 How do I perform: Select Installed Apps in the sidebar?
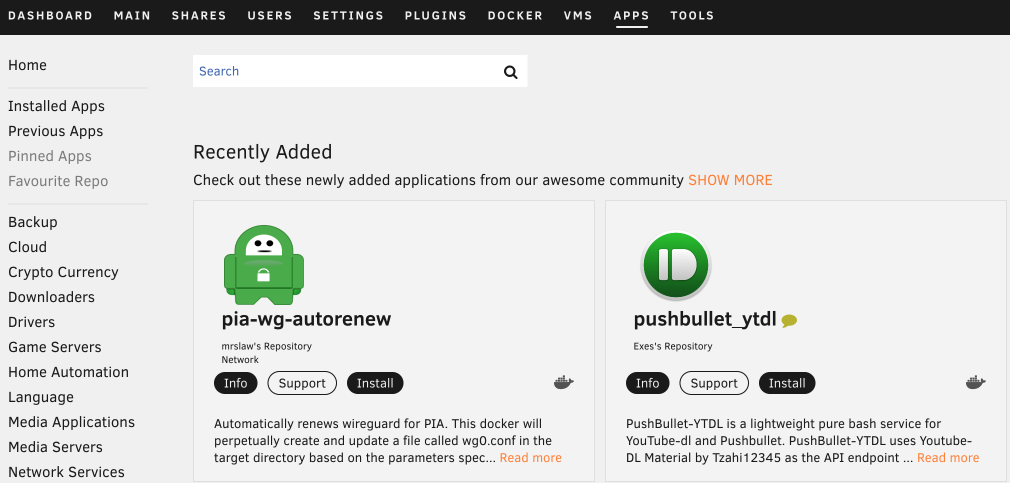[x=56, y=106]
